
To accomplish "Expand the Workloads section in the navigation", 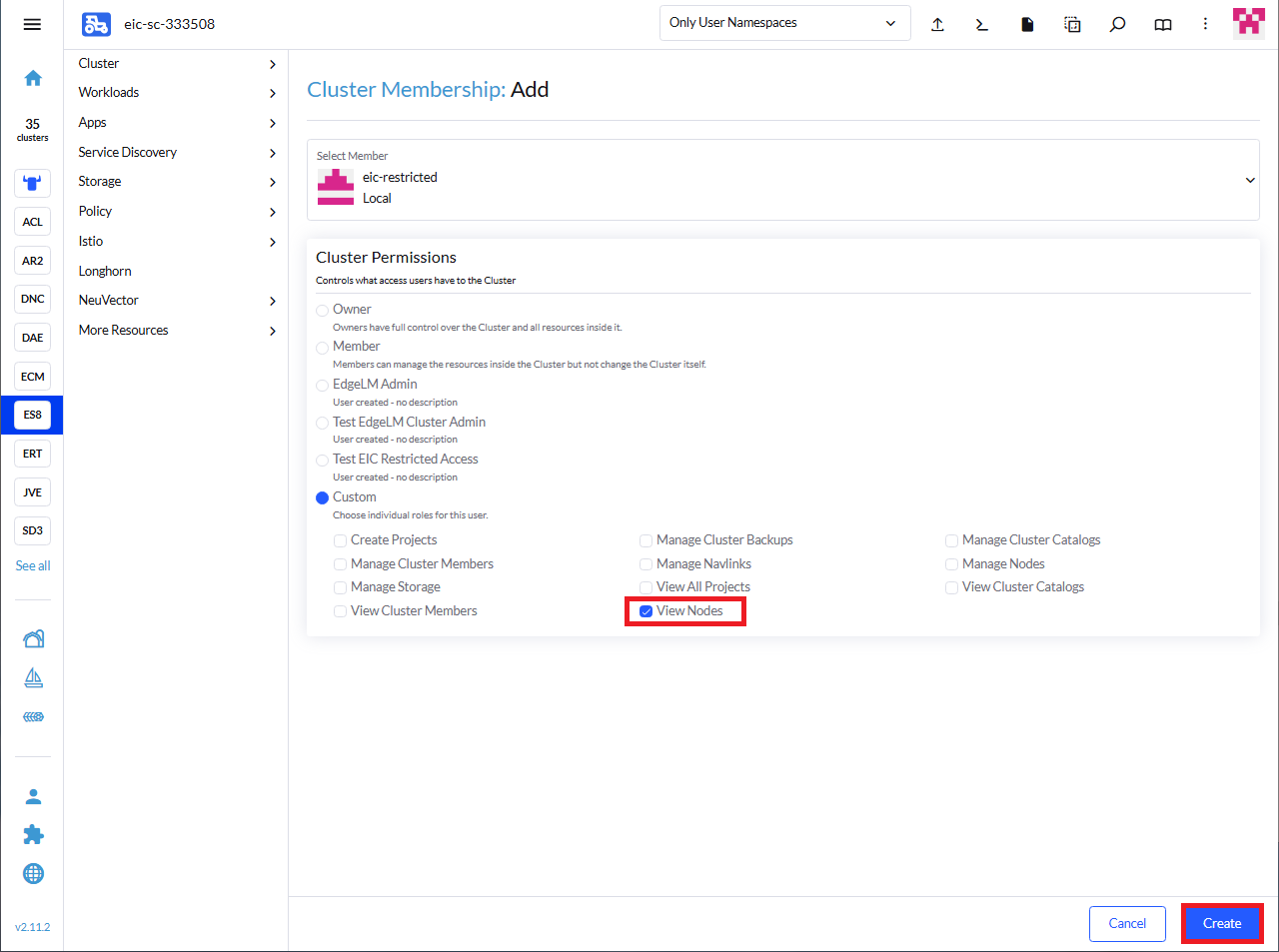I will 175,92.
